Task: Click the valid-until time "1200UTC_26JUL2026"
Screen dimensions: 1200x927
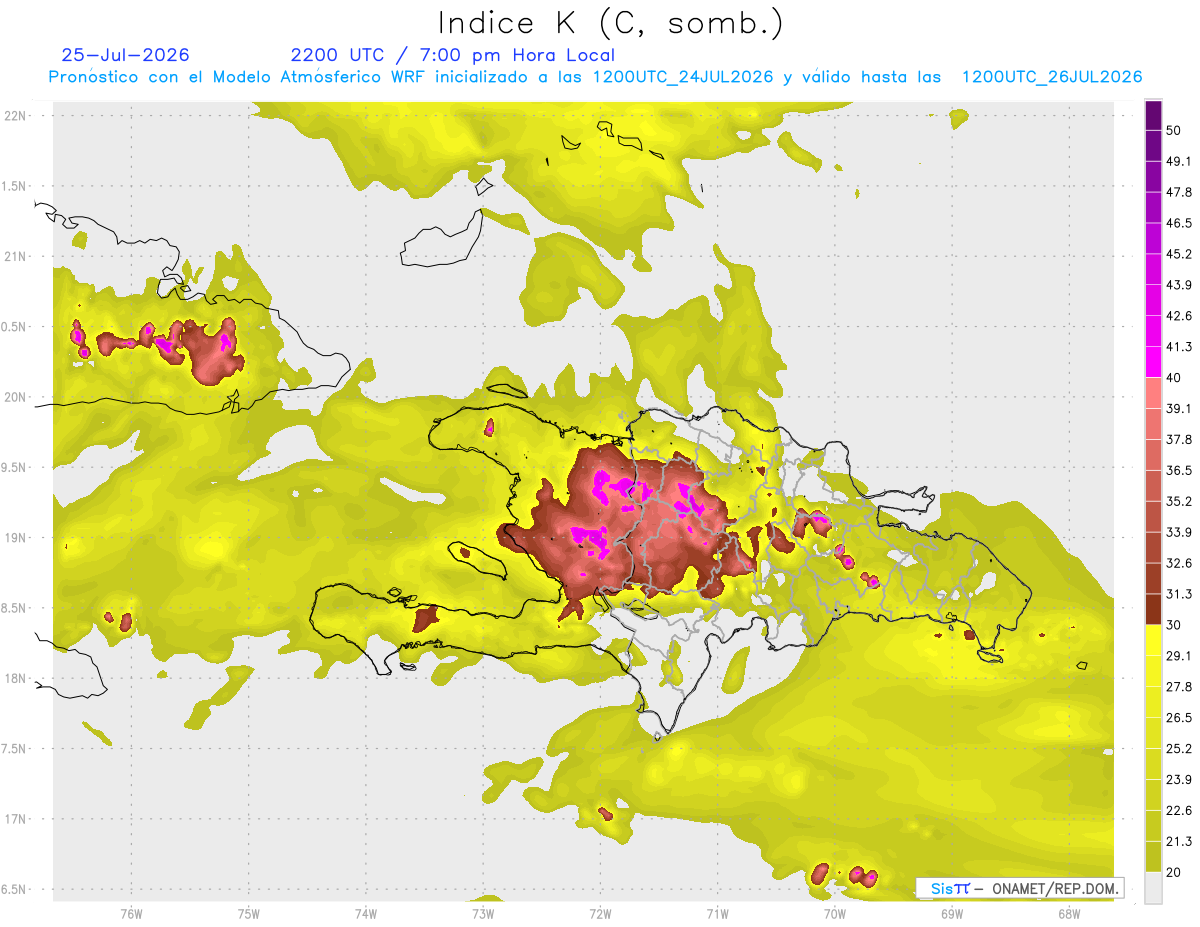Action: [x=1052, y=77]
